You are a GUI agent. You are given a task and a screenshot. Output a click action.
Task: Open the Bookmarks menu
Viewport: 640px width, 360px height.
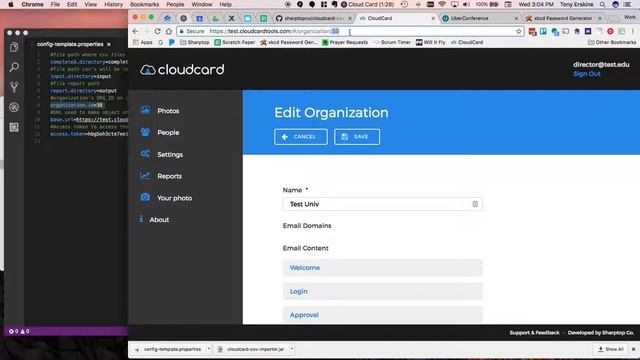pyautogui.click(x=144, y=4)
